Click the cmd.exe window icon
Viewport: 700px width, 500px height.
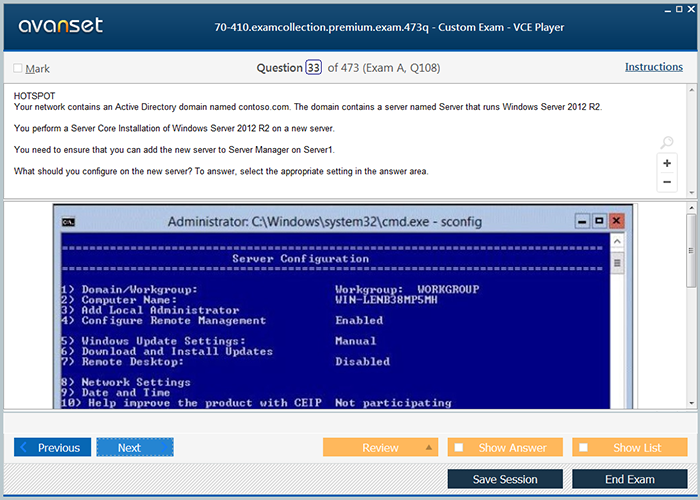coord(68,222)
